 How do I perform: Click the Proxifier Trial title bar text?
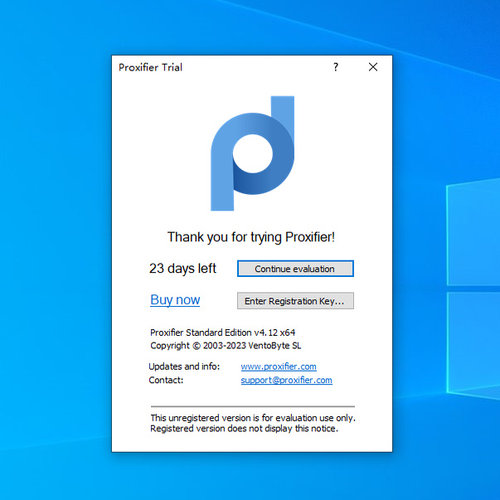tap(150, 67)
